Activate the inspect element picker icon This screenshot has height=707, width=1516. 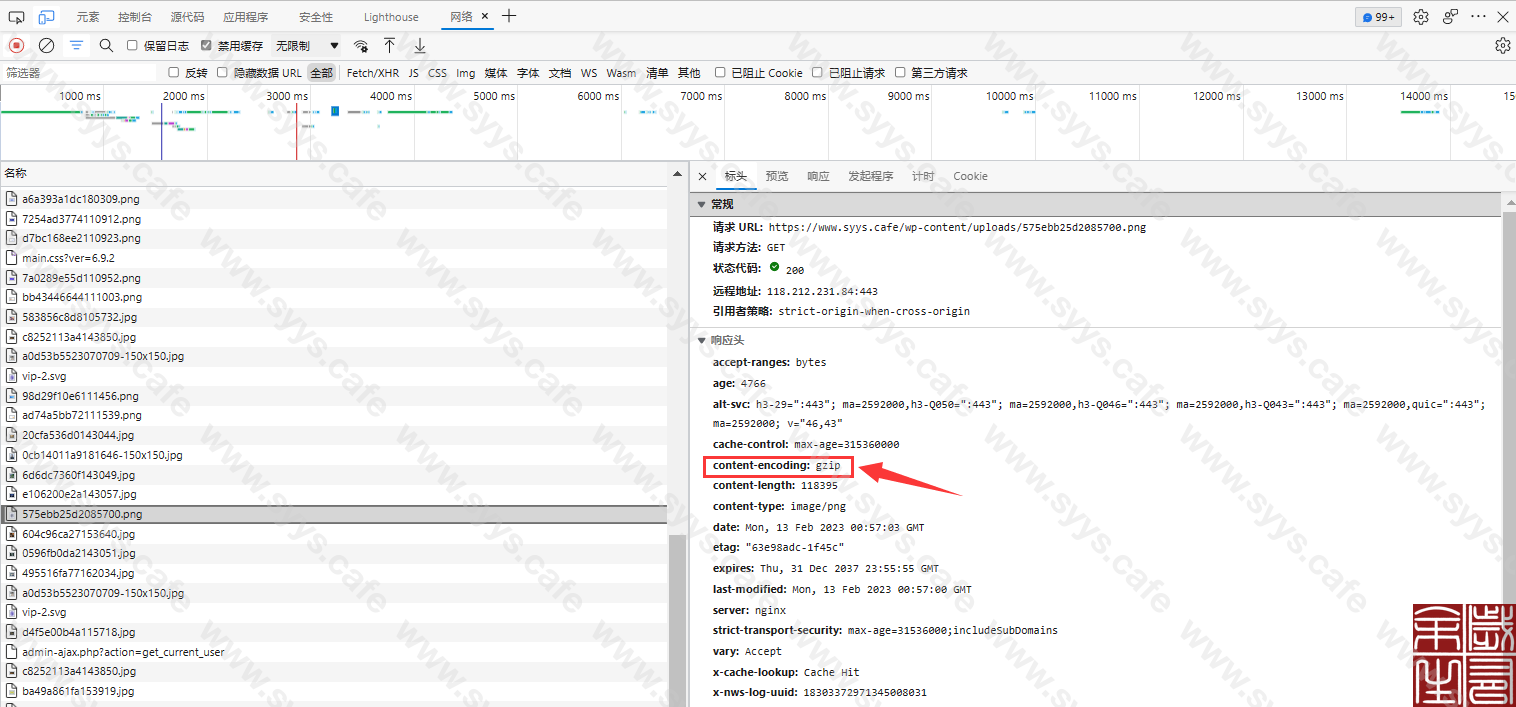coord(16,17)
